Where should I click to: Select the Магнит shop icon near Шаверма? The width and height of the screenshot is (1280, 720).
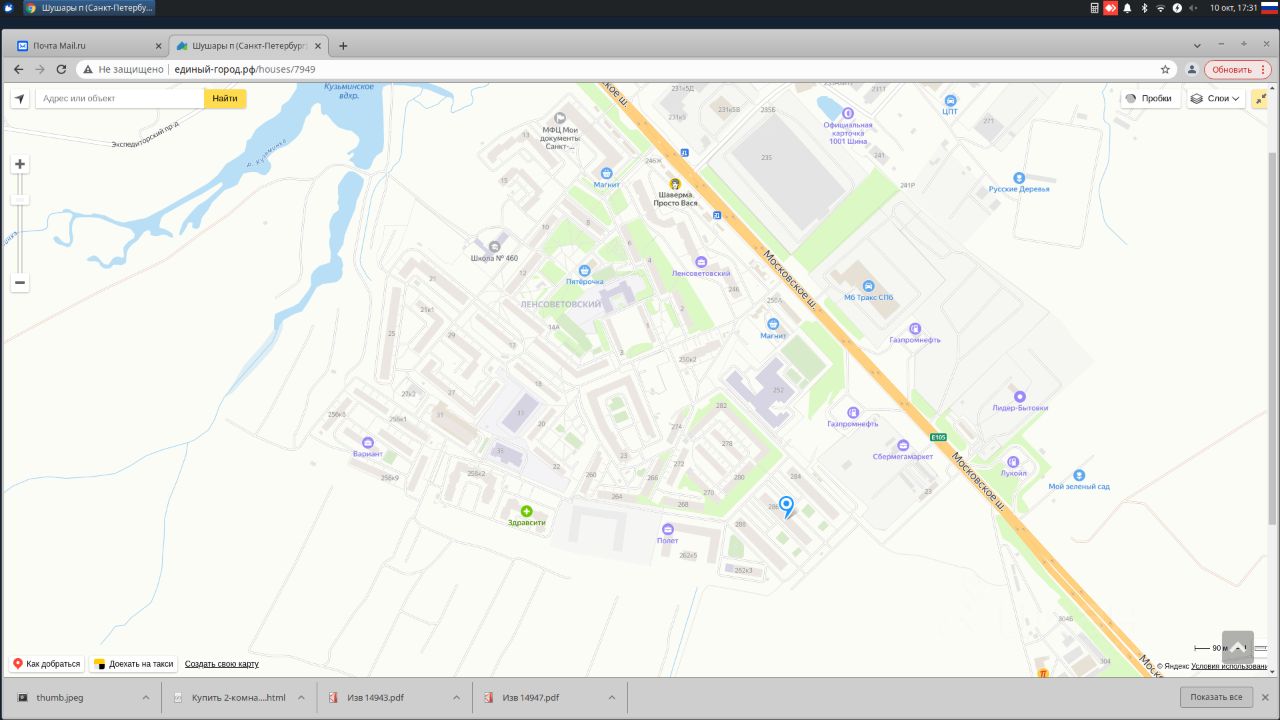coord(606,173)
